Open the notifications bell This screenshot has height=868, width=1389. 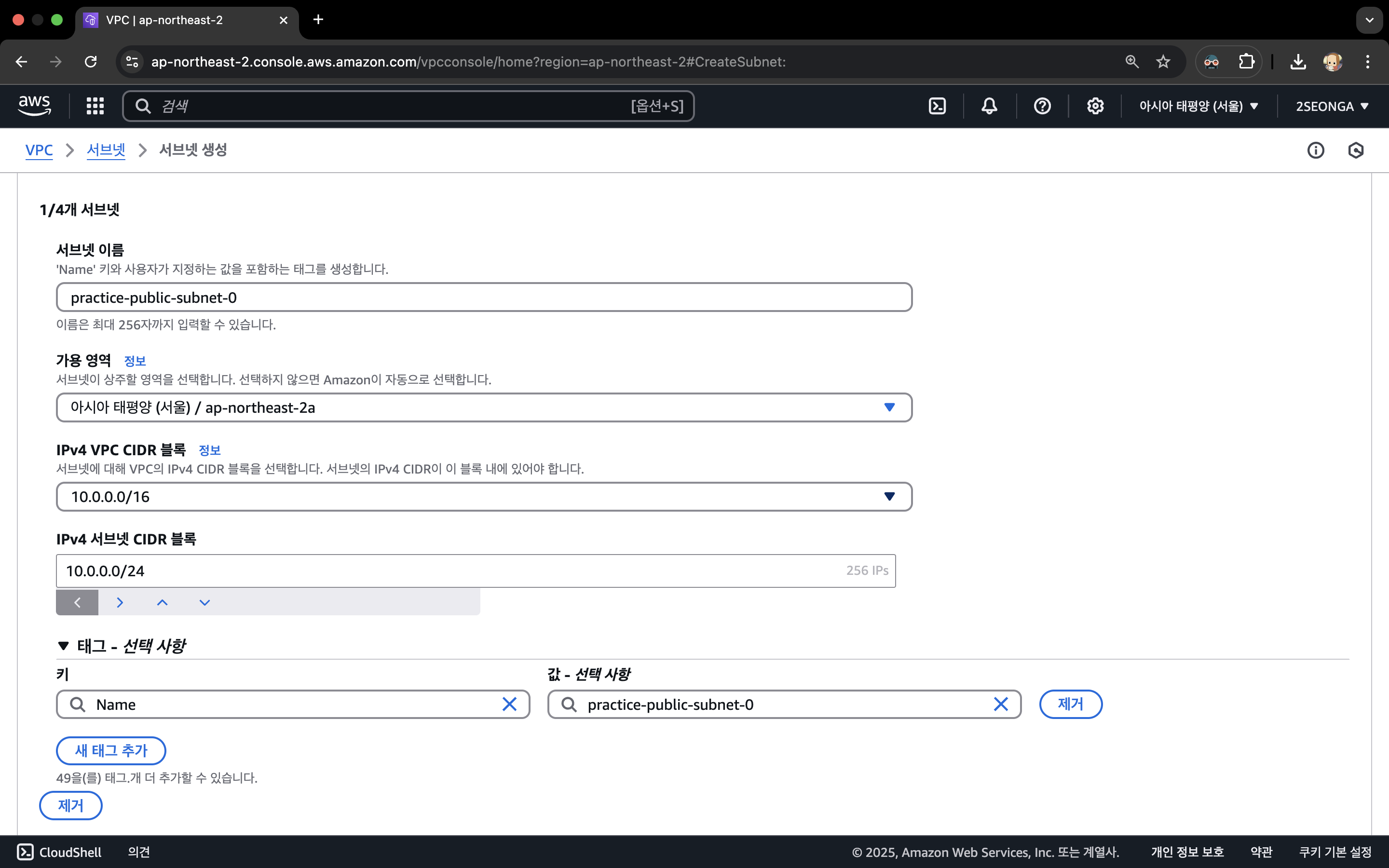click(x=989, y=106)
